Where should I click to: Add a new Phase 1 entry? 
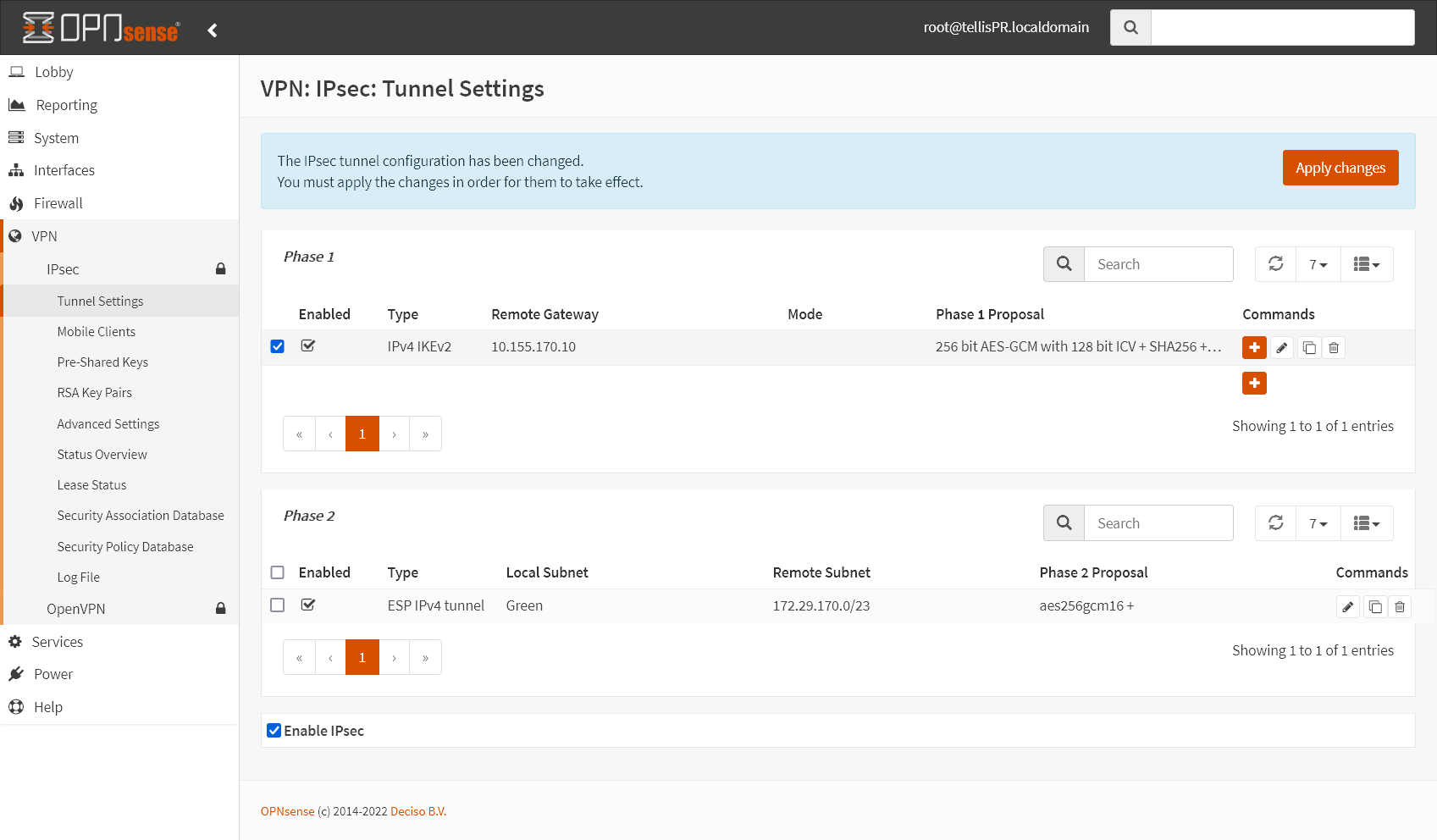point(1254,383)
